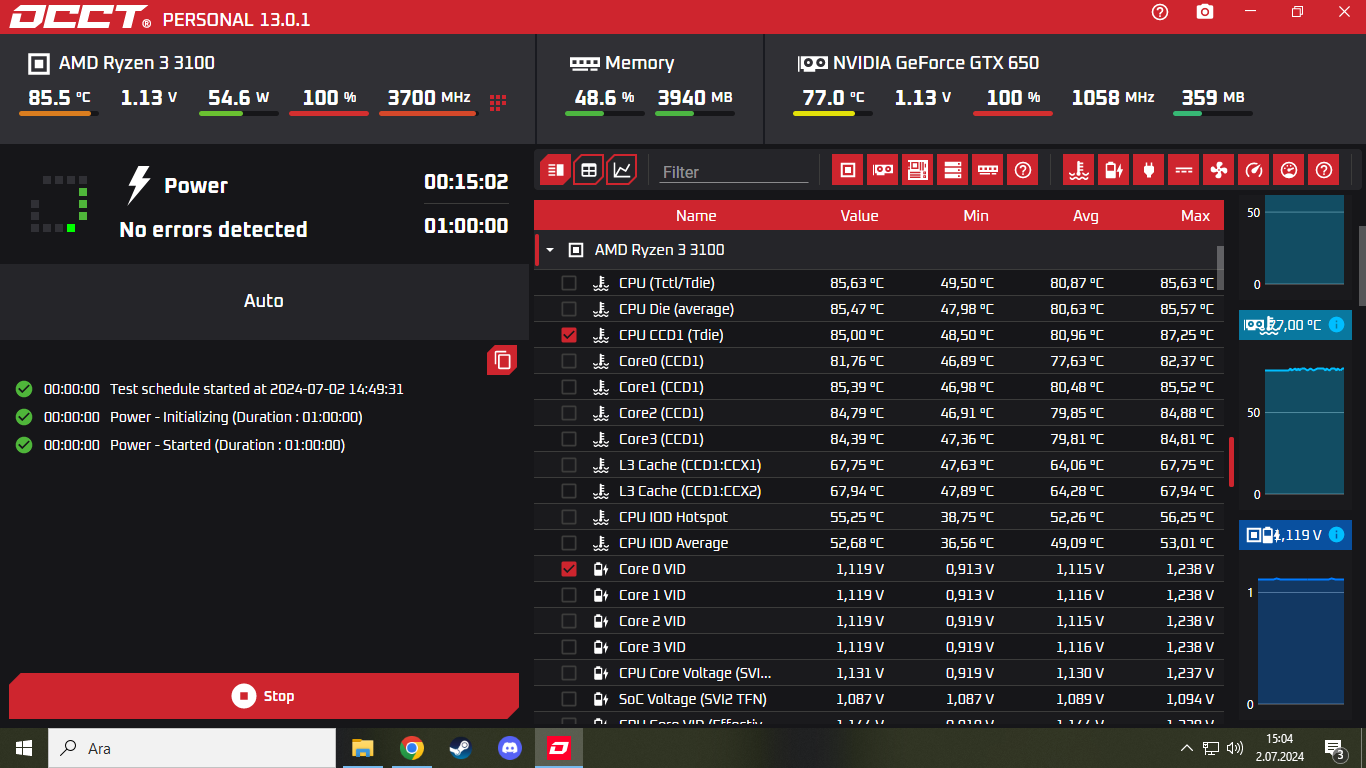Open Steam from the taskbar

pos(460,748)
